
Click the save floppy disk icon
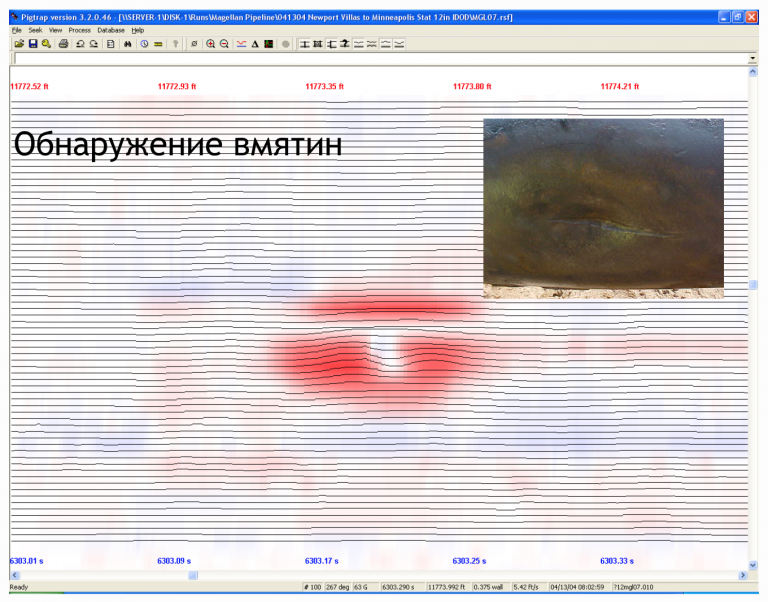33,44
